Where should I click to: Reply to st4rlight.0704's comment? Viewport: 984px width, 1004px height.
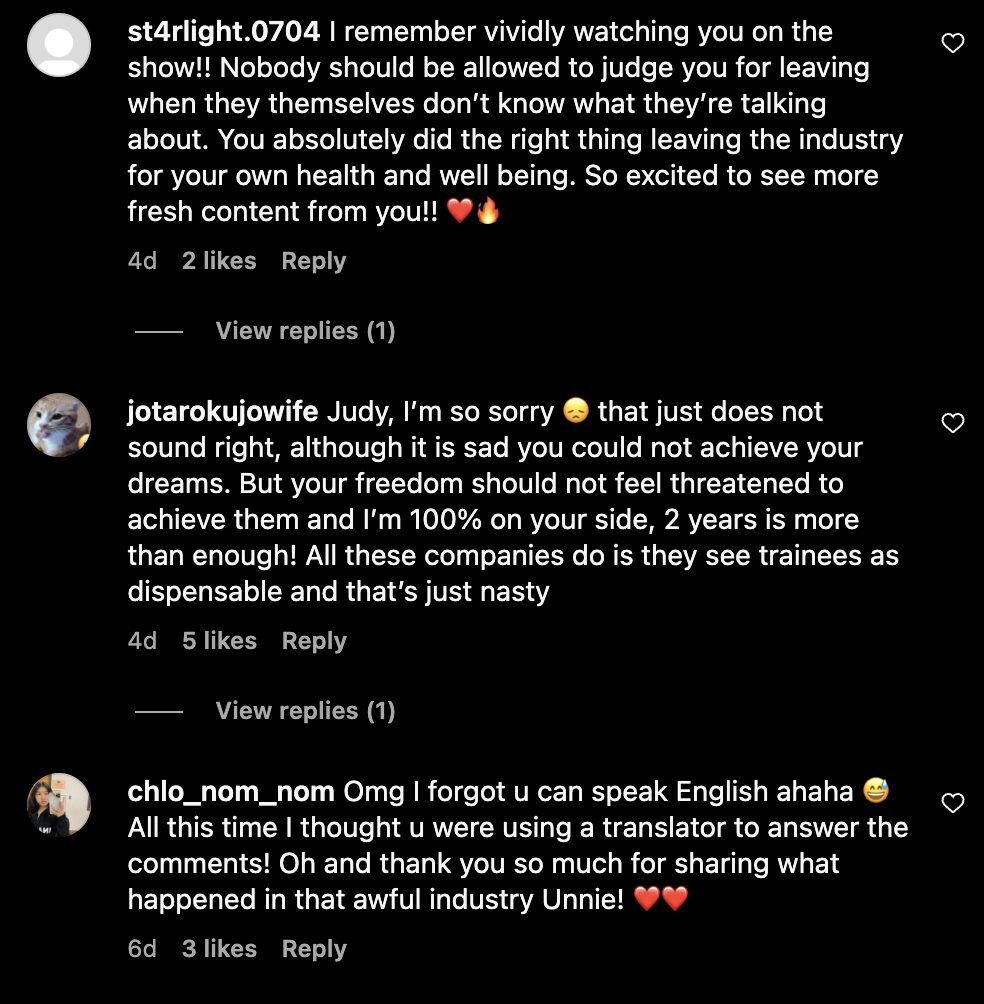click(313, 261)
